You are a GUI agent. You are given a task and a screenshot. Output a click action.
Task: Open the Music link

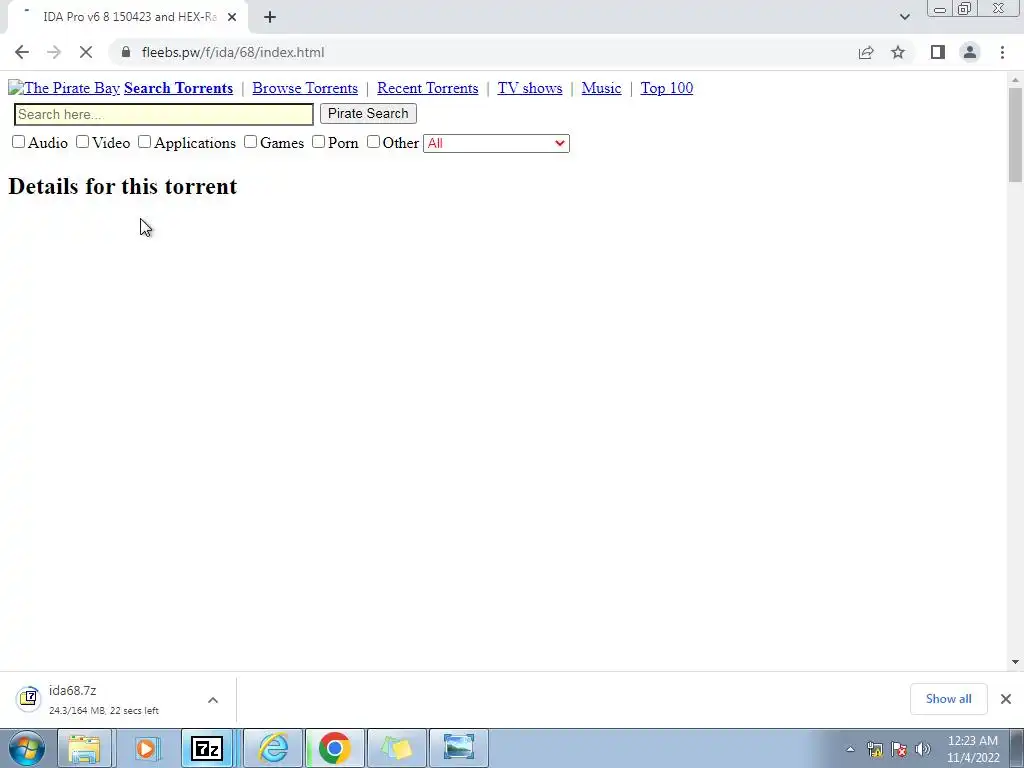pos(601,88)
